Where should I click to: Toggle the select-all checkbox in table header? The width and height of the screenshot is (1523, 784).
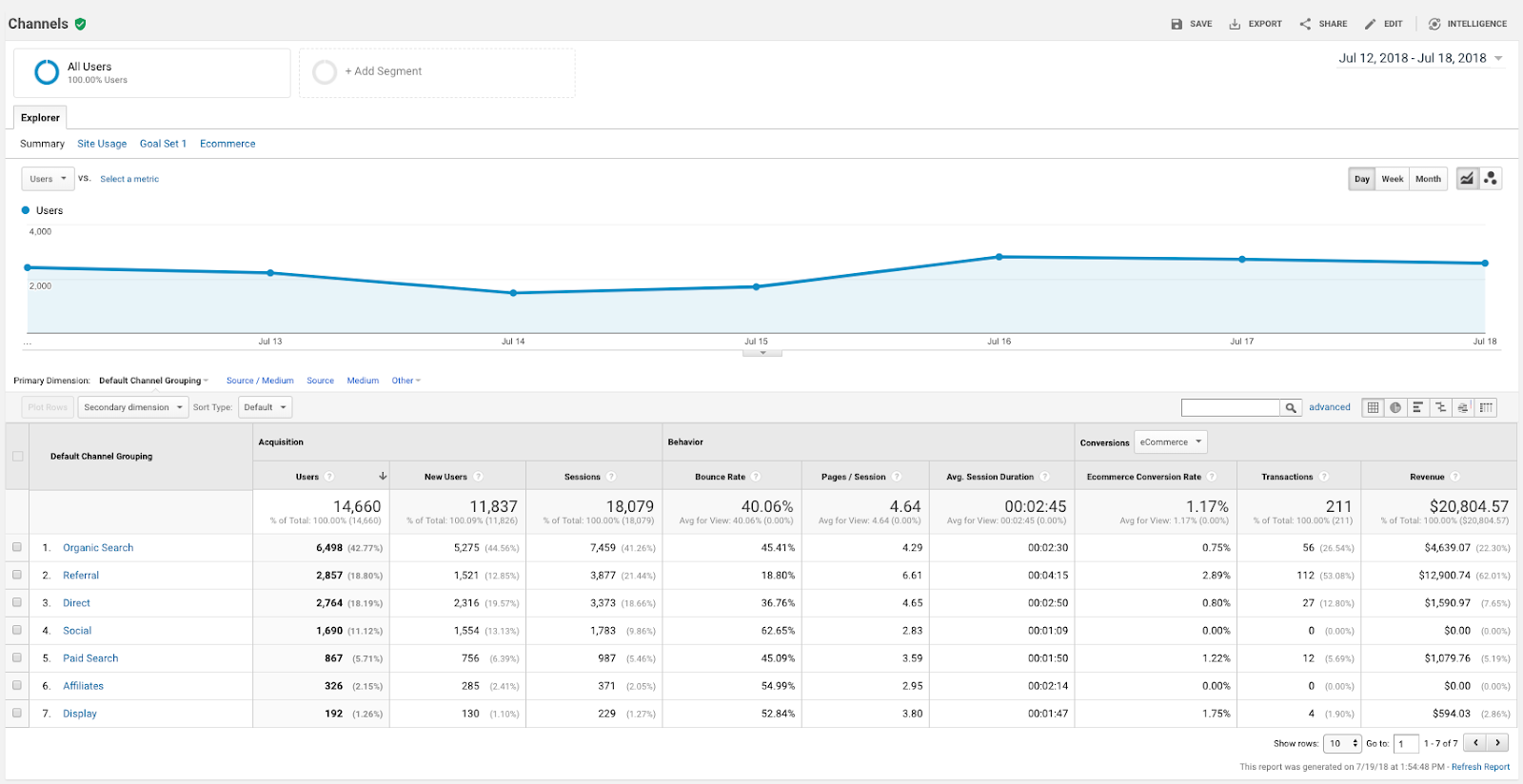coord(17,457)
